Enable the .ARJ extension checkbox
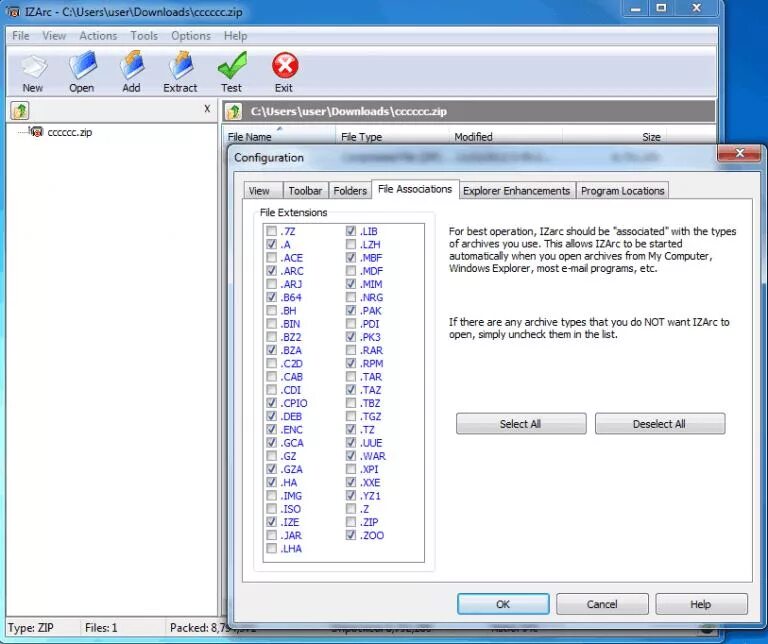 [x=271, y=284]
